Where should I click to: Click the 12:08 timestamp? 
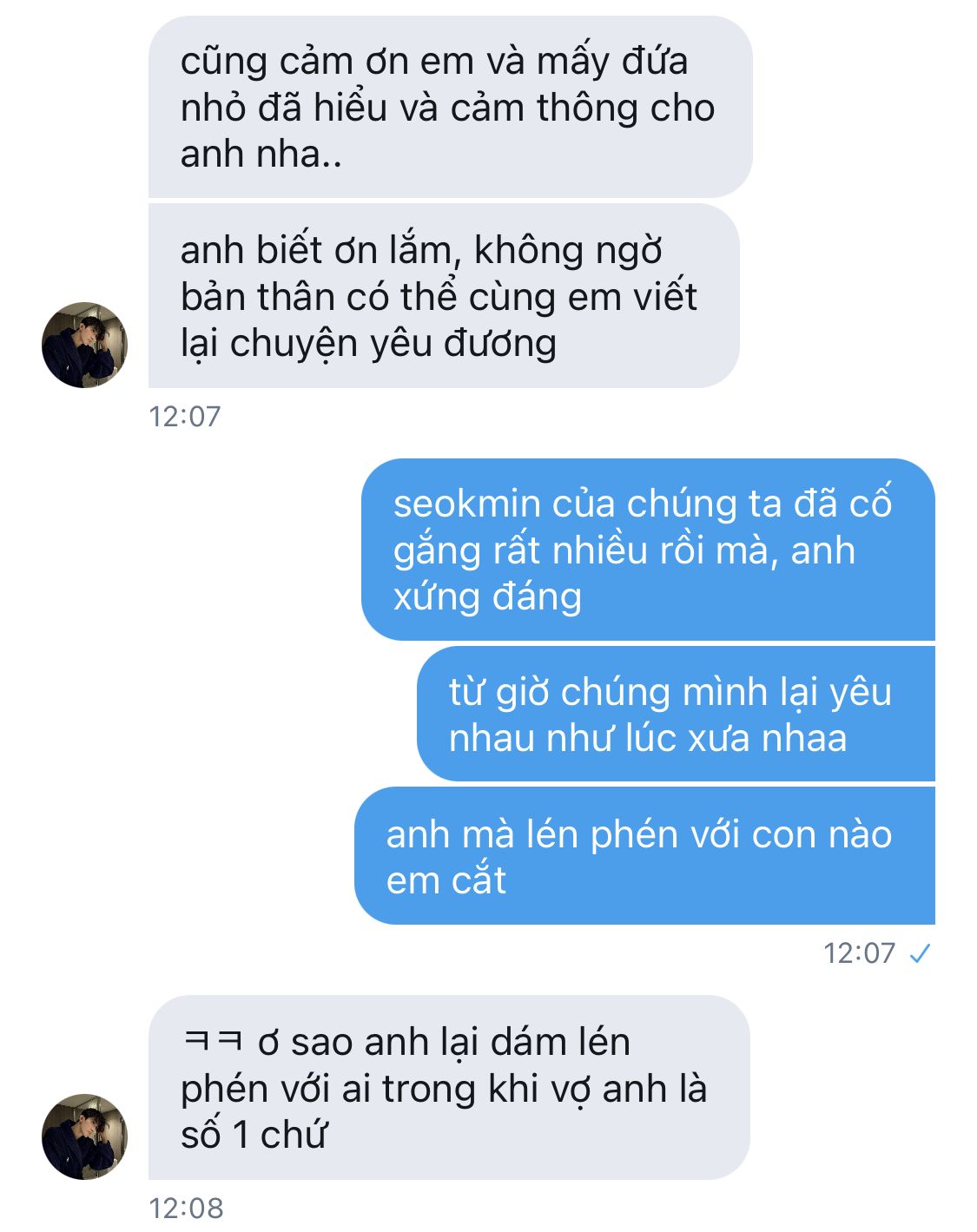[186, 1208]
